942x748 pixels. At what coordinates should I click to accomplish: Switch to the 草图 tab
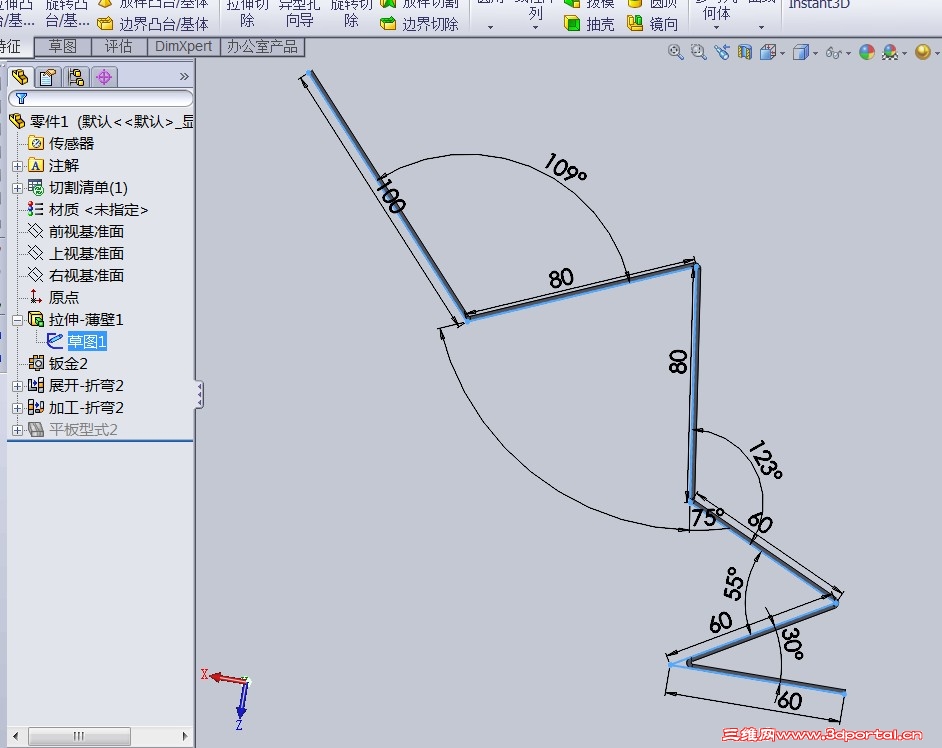coord(62,46)
